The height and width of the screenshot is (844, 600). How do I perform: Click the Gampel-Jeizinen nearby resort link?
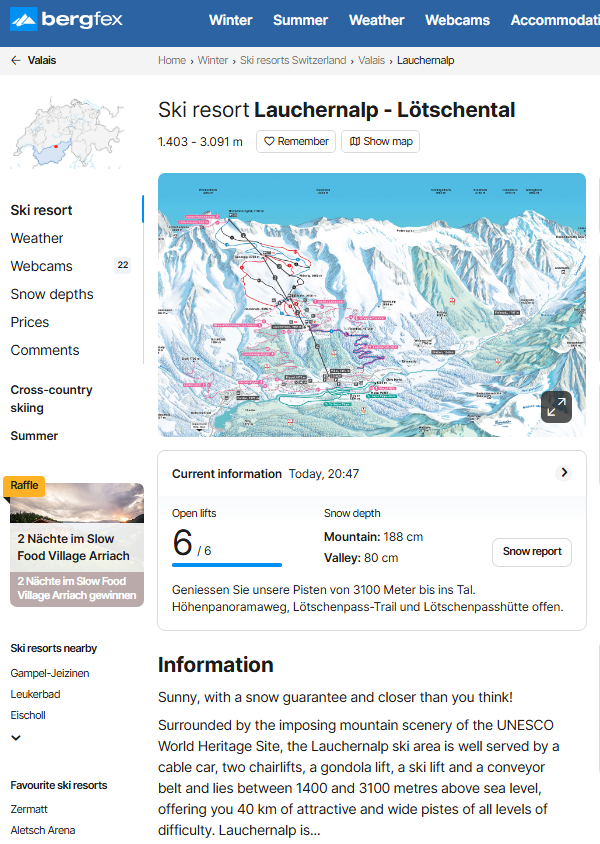(50, 673)
